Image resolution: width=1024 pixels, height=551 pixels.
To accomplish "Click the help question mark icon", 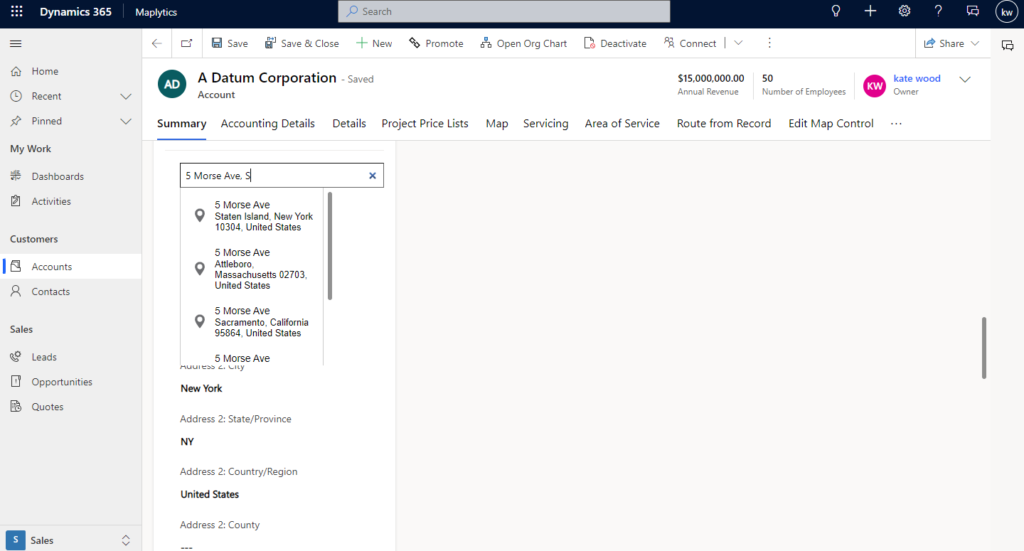I will pos(938,11).
